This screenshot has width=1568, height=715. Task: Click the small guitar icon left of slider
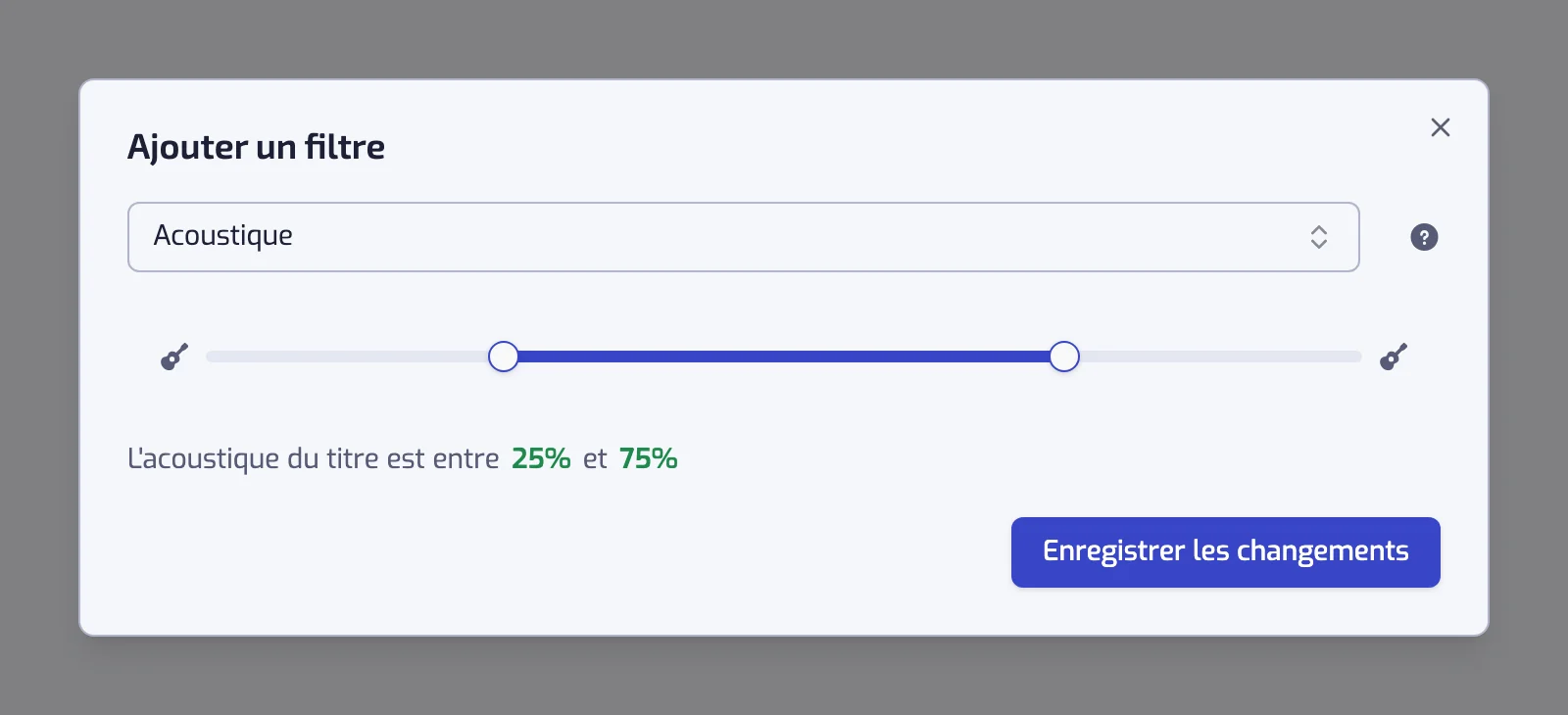174,357
